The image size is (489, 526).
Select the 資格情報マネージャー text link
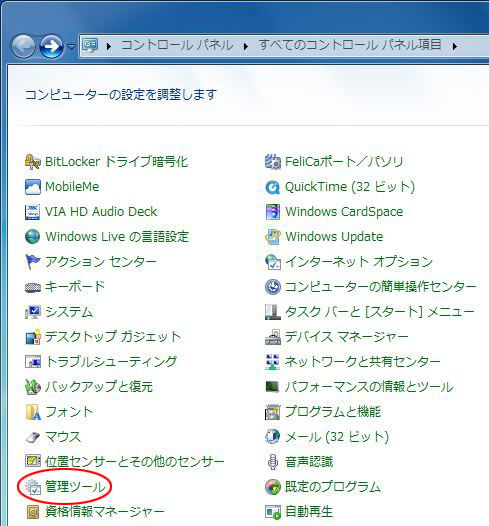(x=105, y=512)
